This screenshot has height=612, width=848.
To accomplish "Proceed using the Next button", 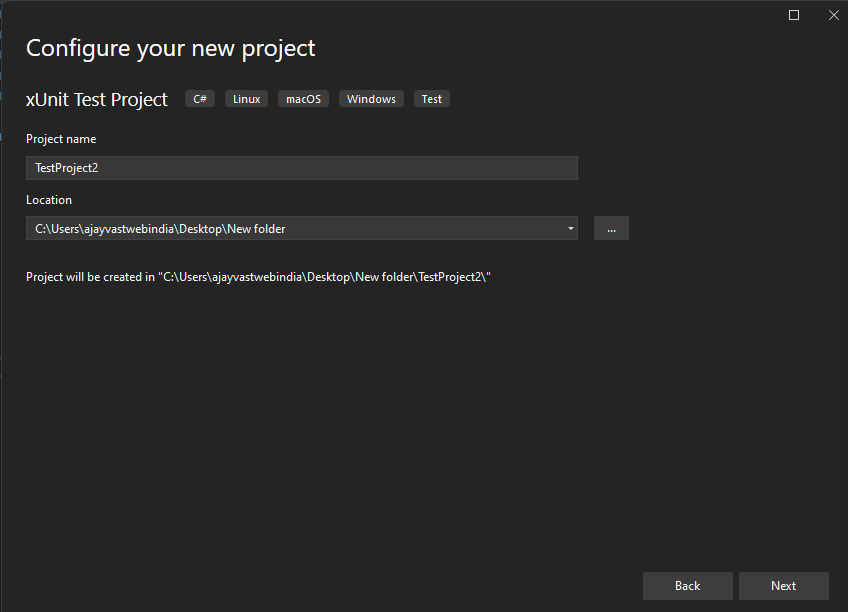I will click(x=784, y=586).
